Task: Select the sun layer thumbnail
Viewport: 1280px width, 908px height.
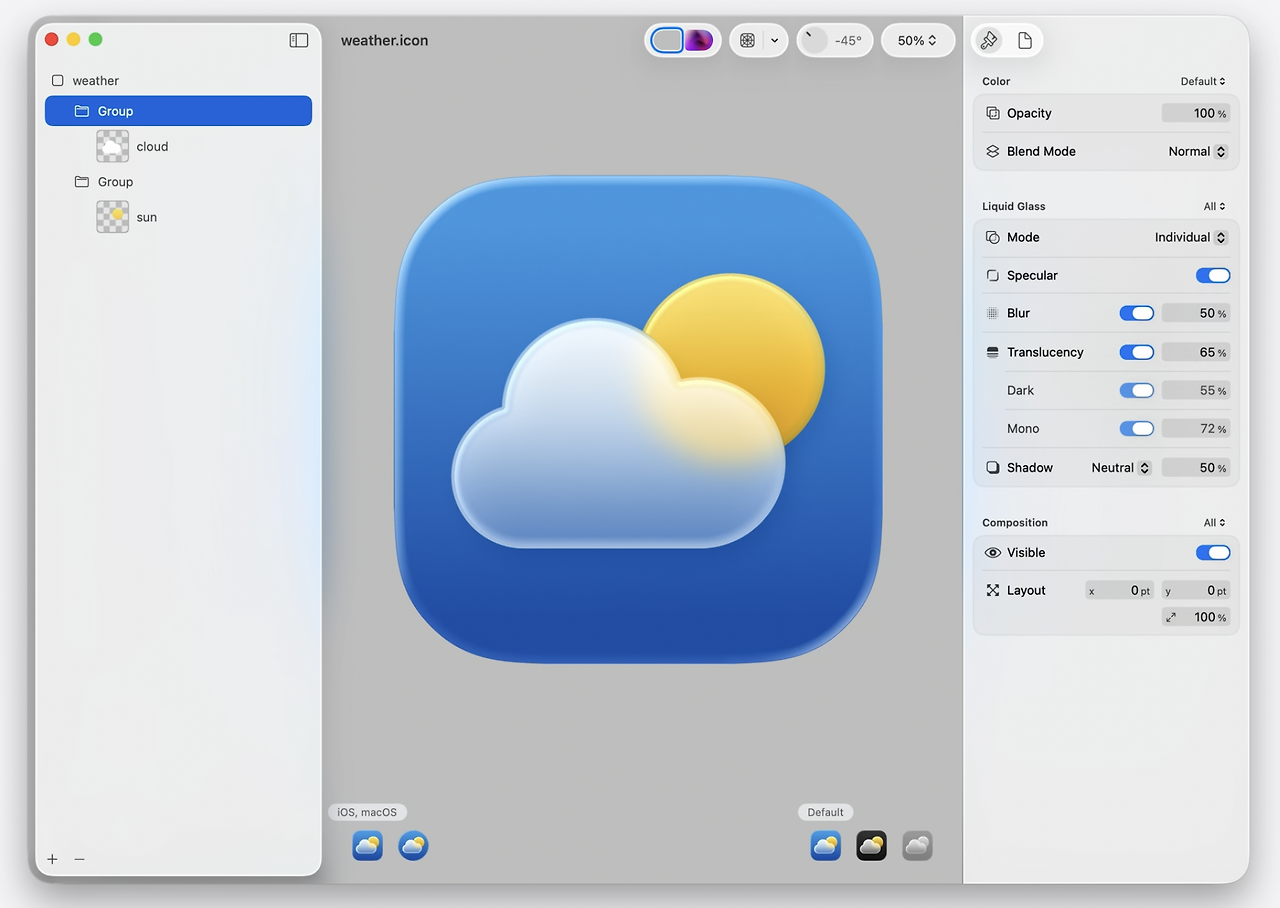Action: [x=113, y=217]
